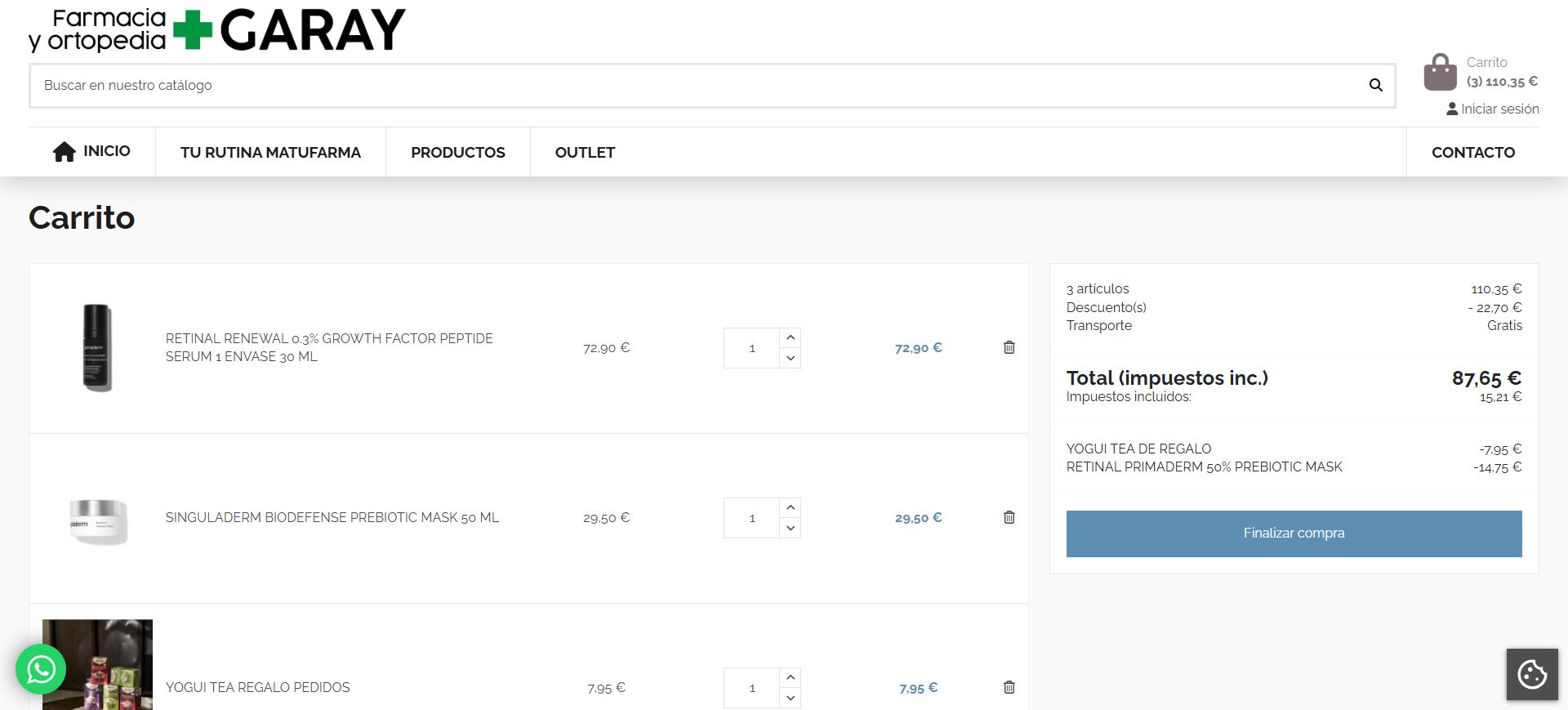Decrease Yogui Tea Regalo quantity

click(791, 698)
